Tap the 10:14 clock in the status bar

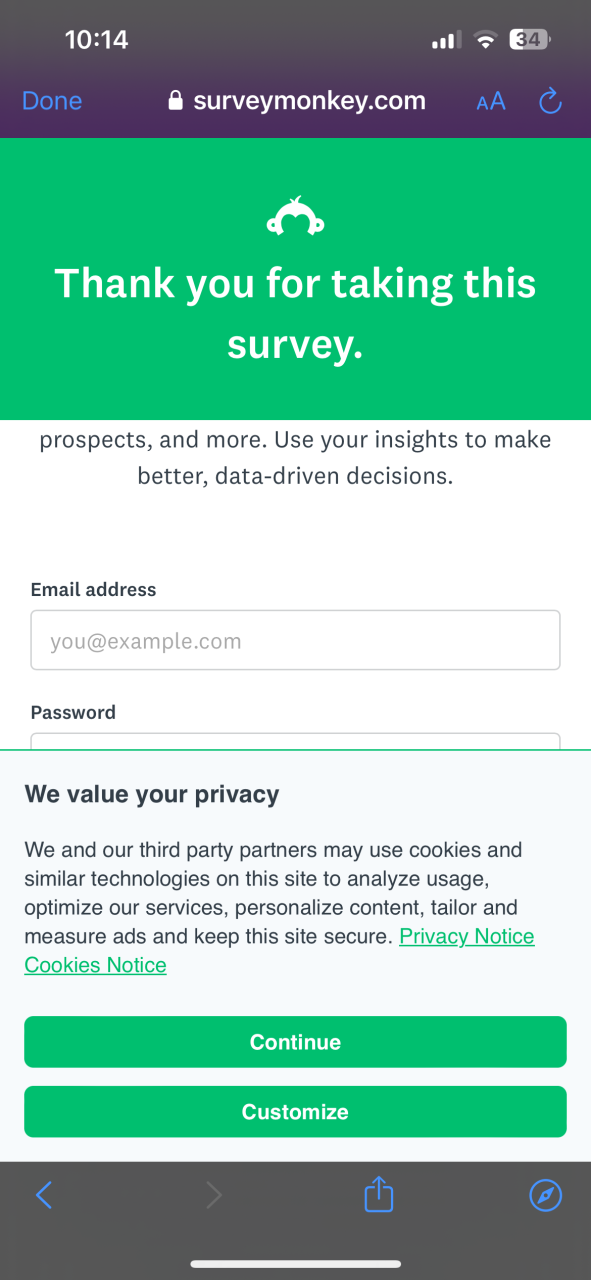point(96,40)
